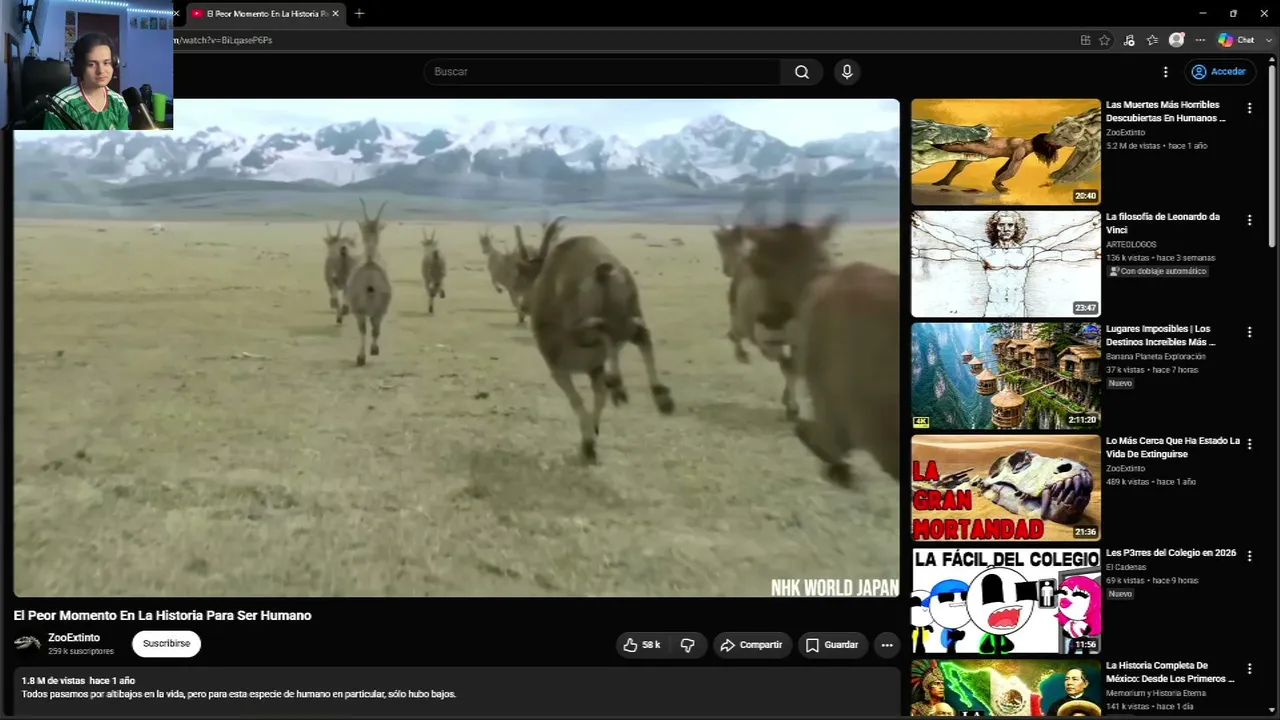The image size is (1280, 720).
Task: Open Memorium y Historia Eterna channel name
Action: pyautogui.click(x=1156, y=693)
